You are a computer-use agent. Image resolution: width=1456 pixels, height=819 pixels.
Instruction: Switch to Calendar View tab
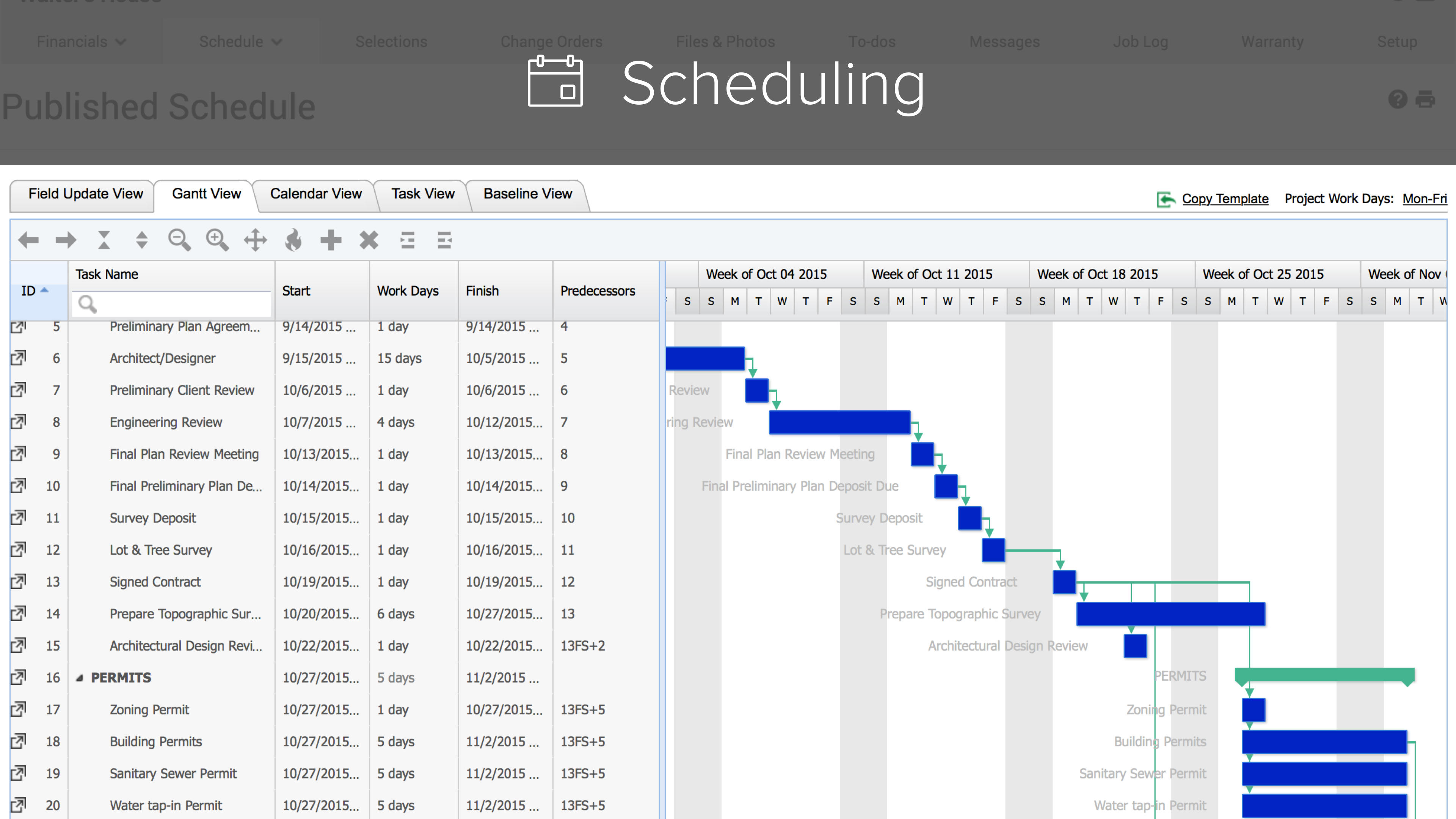coord(315,194)
